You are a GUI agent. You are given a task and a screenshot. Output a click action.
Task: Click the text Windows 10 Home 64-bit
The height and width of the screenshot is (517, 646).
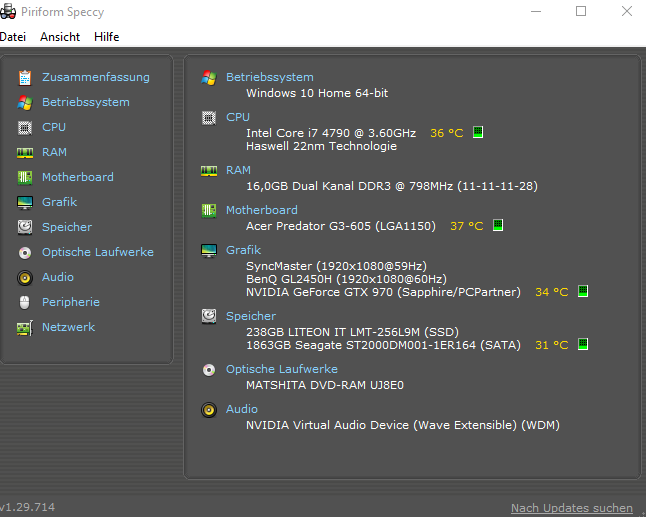point(317,93)
